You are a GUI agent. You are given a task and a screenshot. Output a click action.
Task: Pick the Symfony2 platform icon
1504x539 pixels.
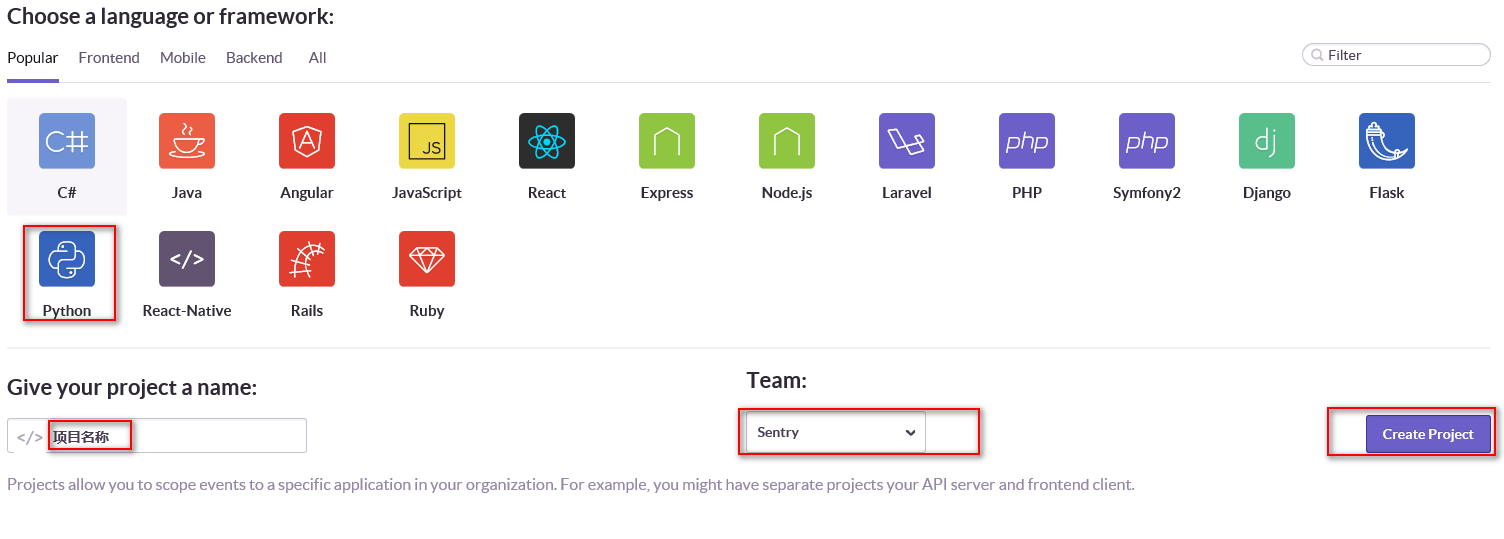[x=1147, y=141]
